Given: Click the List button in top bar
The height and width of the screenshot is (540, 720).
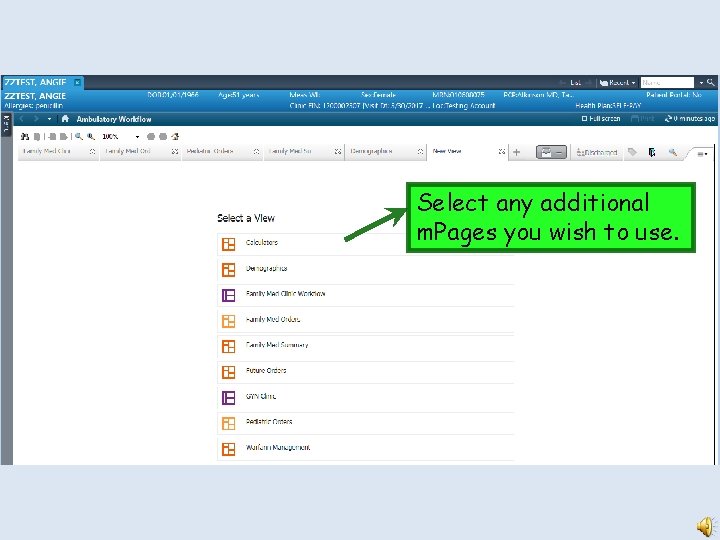Looking at the screenshot, I should (x=575, y=83).
